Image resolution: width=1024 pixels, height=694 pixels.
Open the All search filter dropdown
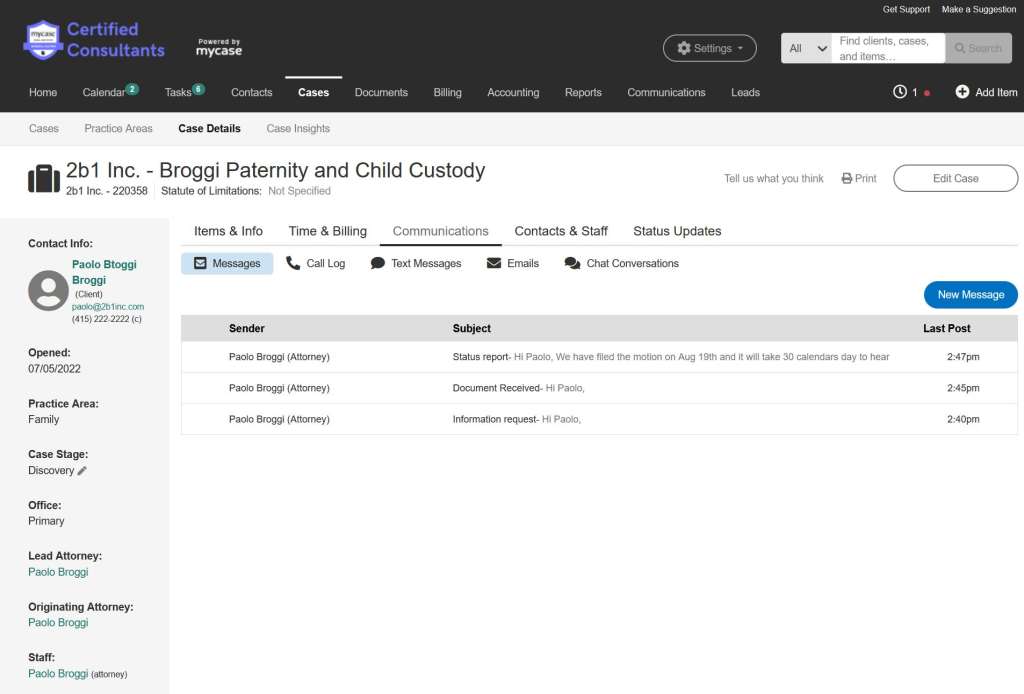click(807, 48)
